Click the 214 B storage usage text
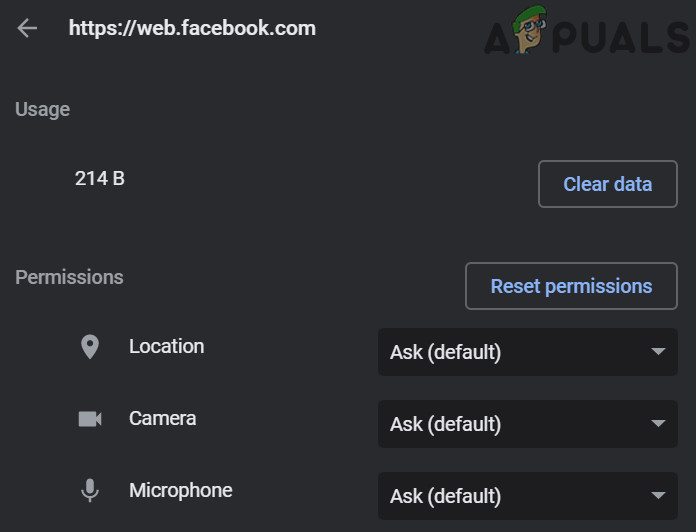 click(99, 178)
